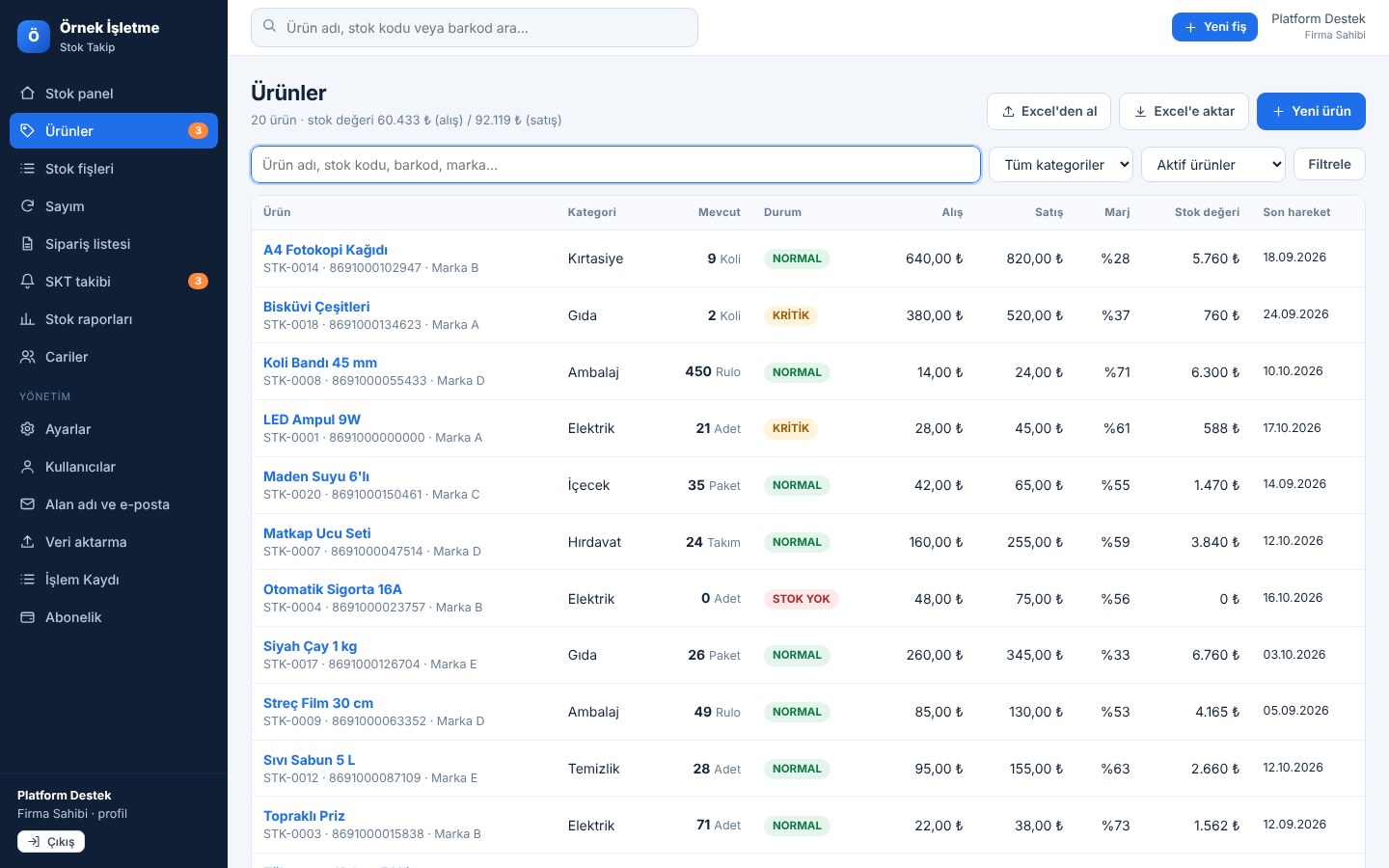The width and height of the screenshot is (1389, 868).
Task: Click the Sipariş listesi document icon
Action: click(x=27, y=244)
